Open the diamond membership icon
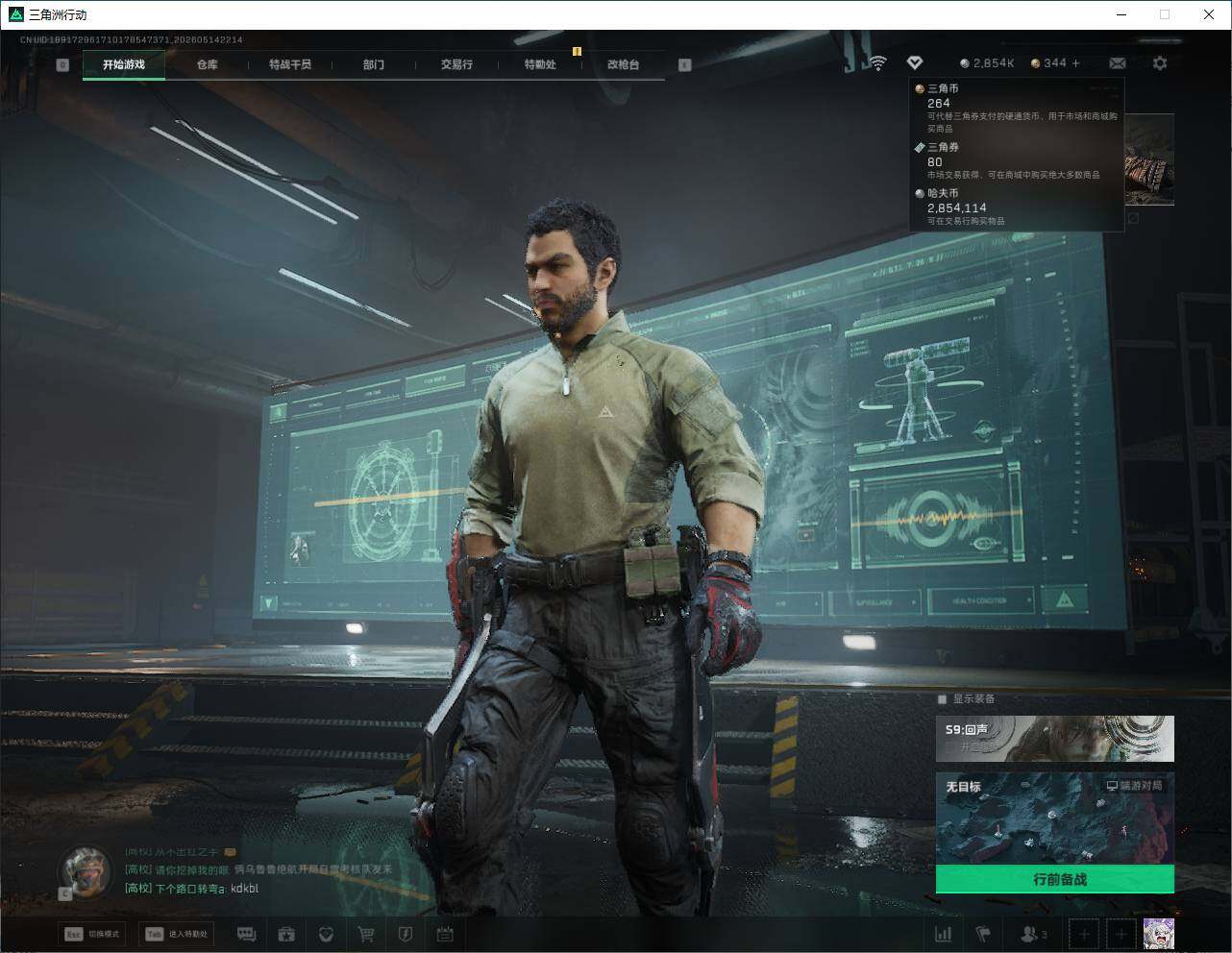The height and width of the screenshot is (953, 1232). click(x=915, y=62)
